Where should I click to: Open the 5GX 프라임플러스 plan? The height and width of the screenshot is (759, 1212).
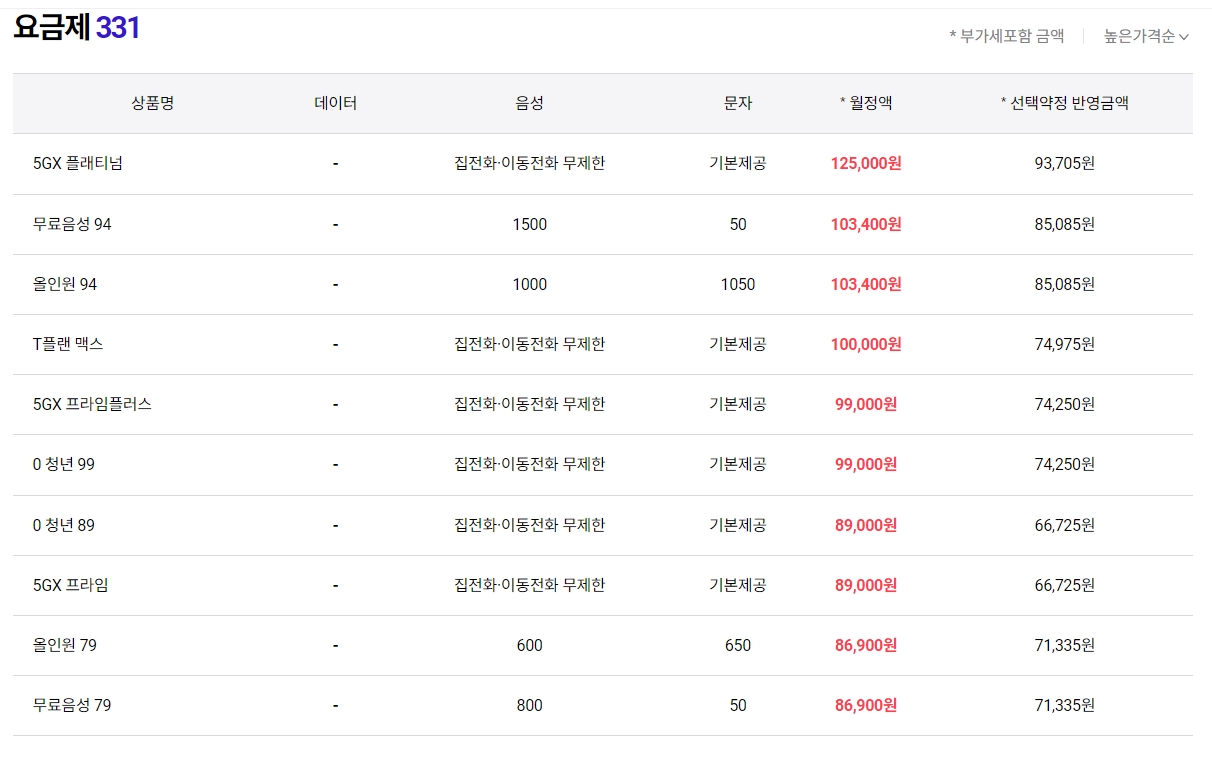pos(92,404)
